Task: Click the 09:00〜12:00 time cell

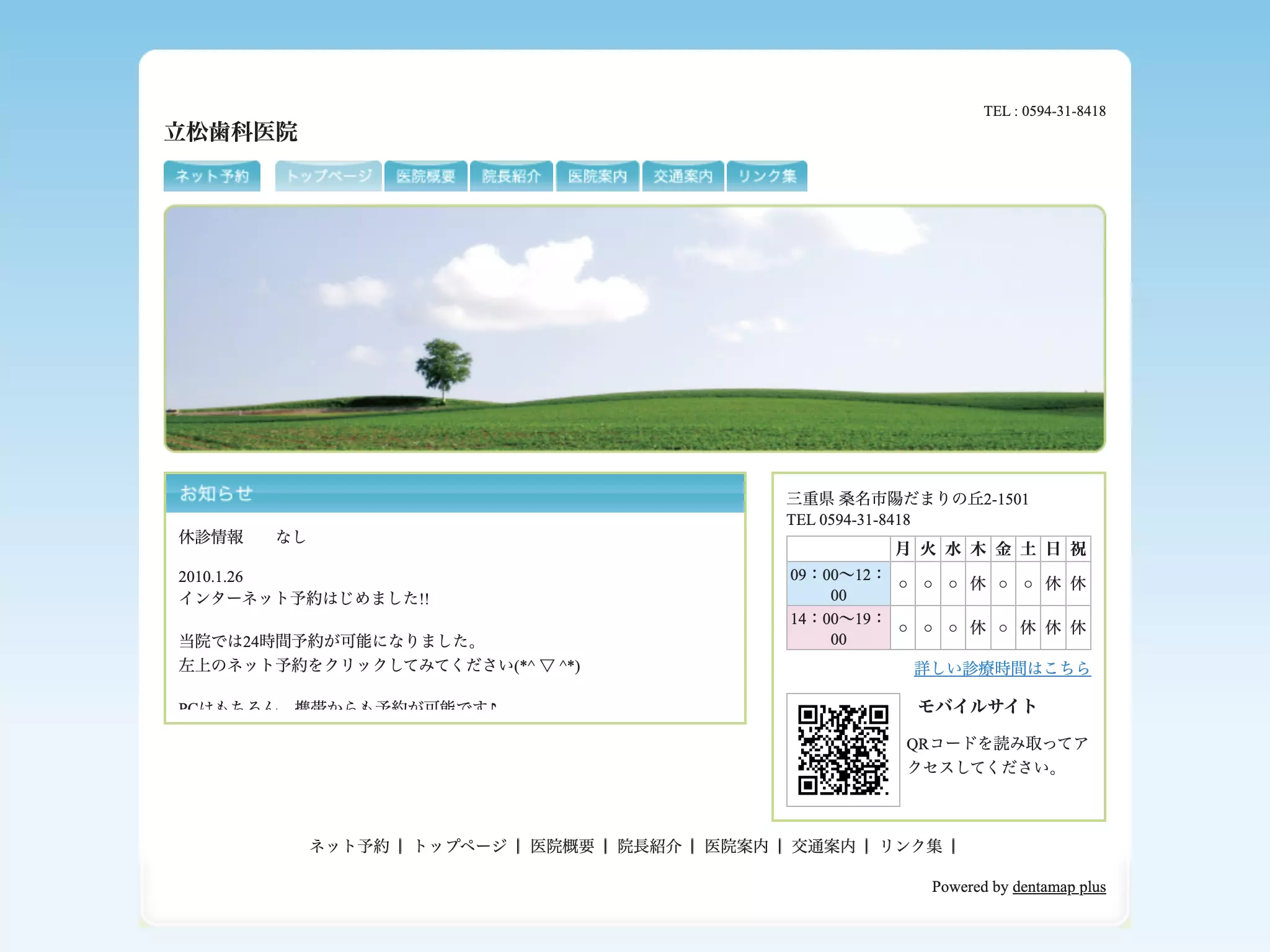Action: pos(838,584)
